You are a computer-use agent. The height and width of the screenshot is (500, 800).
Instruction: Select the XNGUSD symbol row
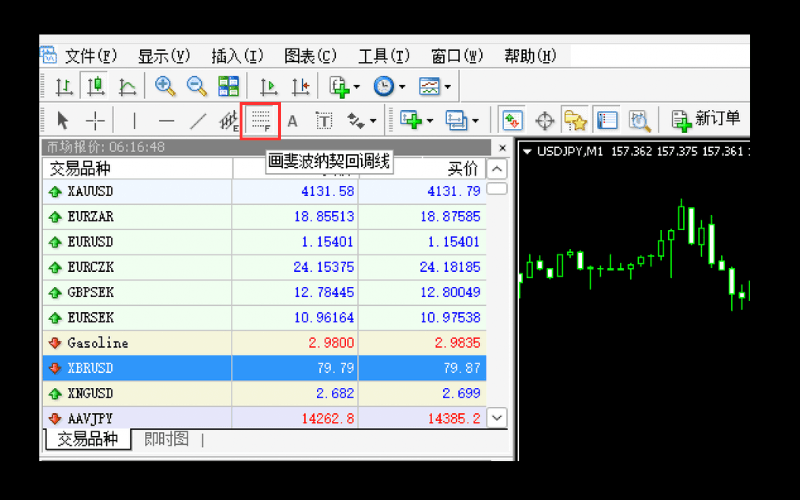(x=264, y=393)
